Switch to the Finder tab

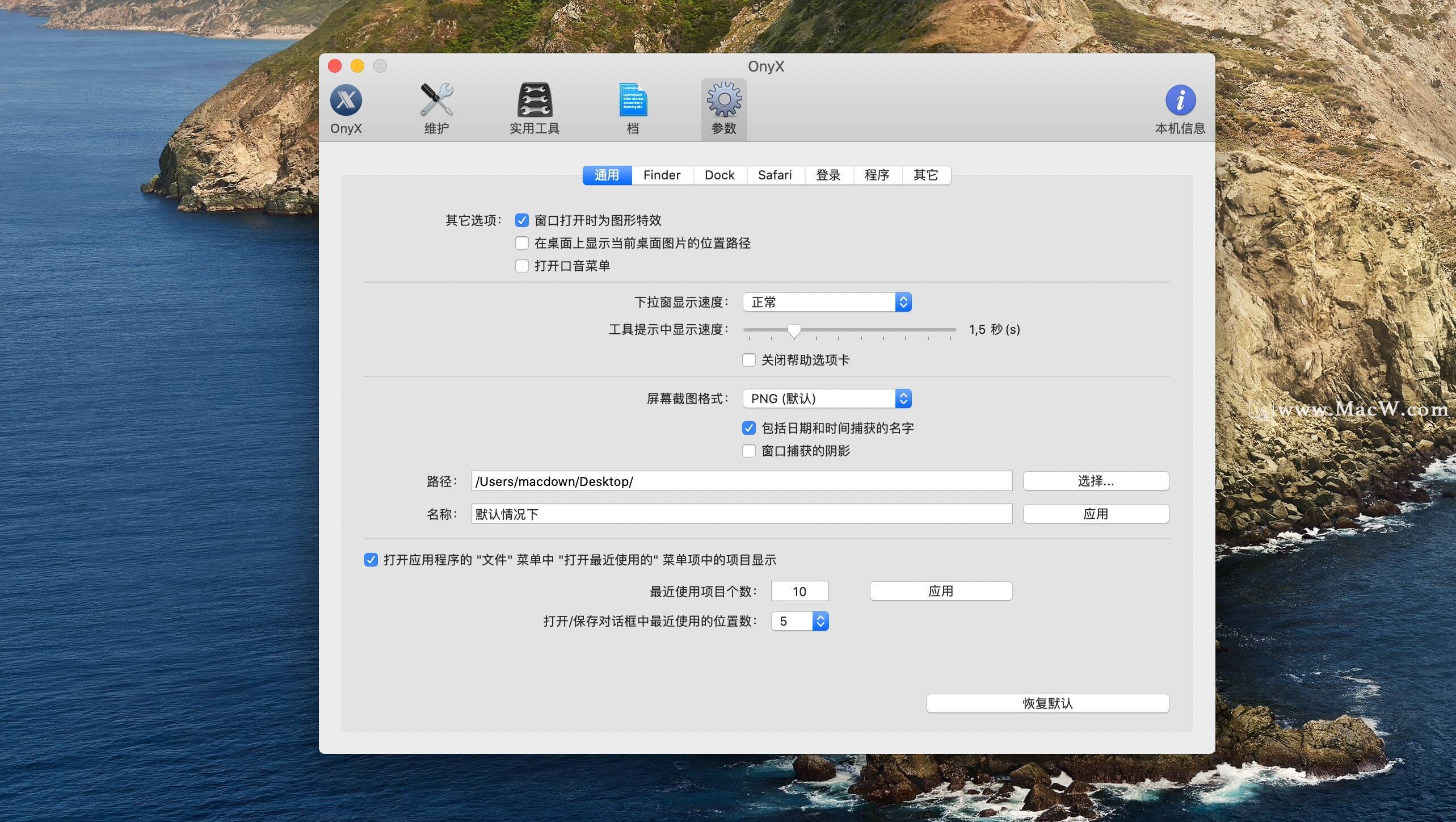coord(662,175)
